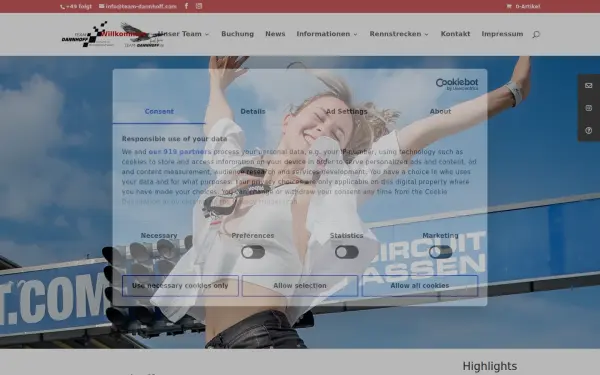Viewport: 600px width, 375px height.
Task: Enable the Marketing cookie toggle
Action: tap(440, 252)
